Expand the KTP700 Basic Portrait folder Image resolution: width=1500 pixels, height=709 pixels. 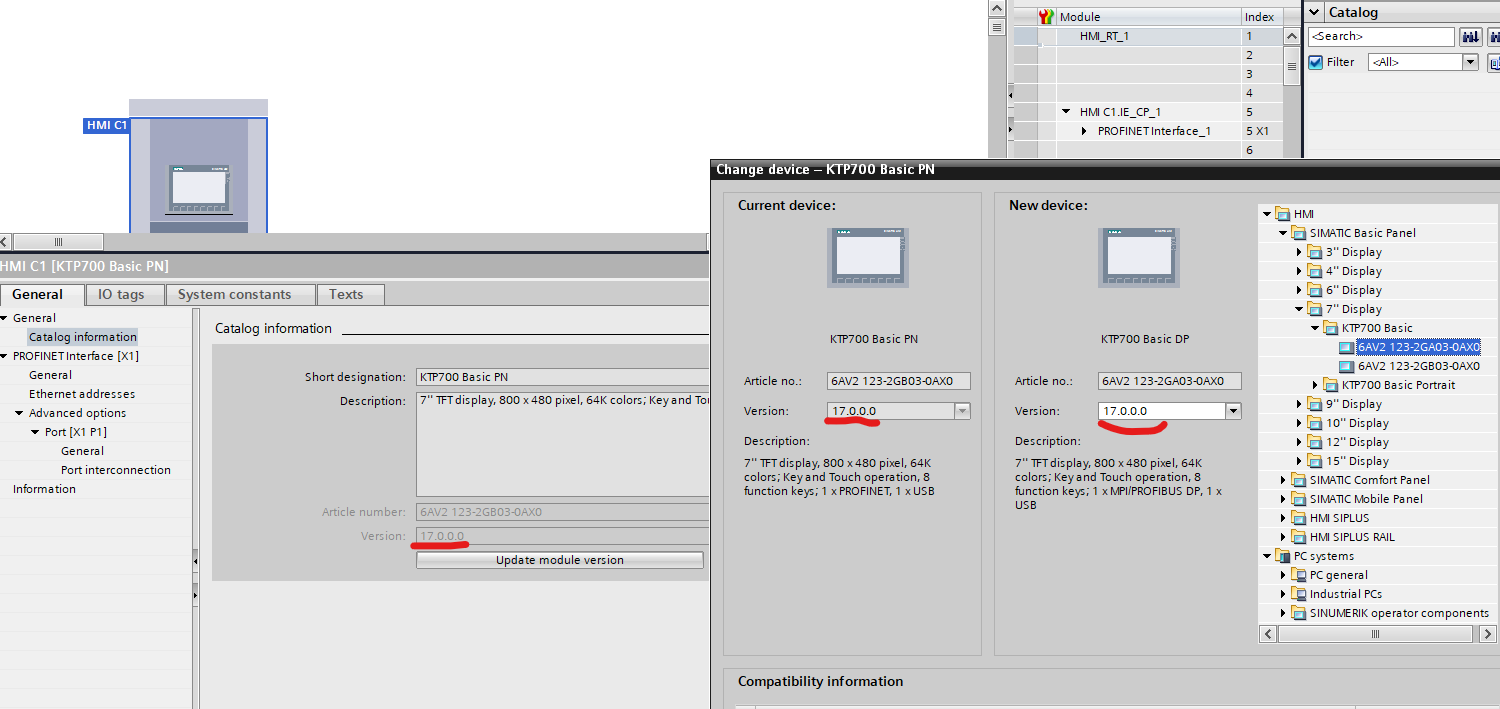(x=1316, y=385)
